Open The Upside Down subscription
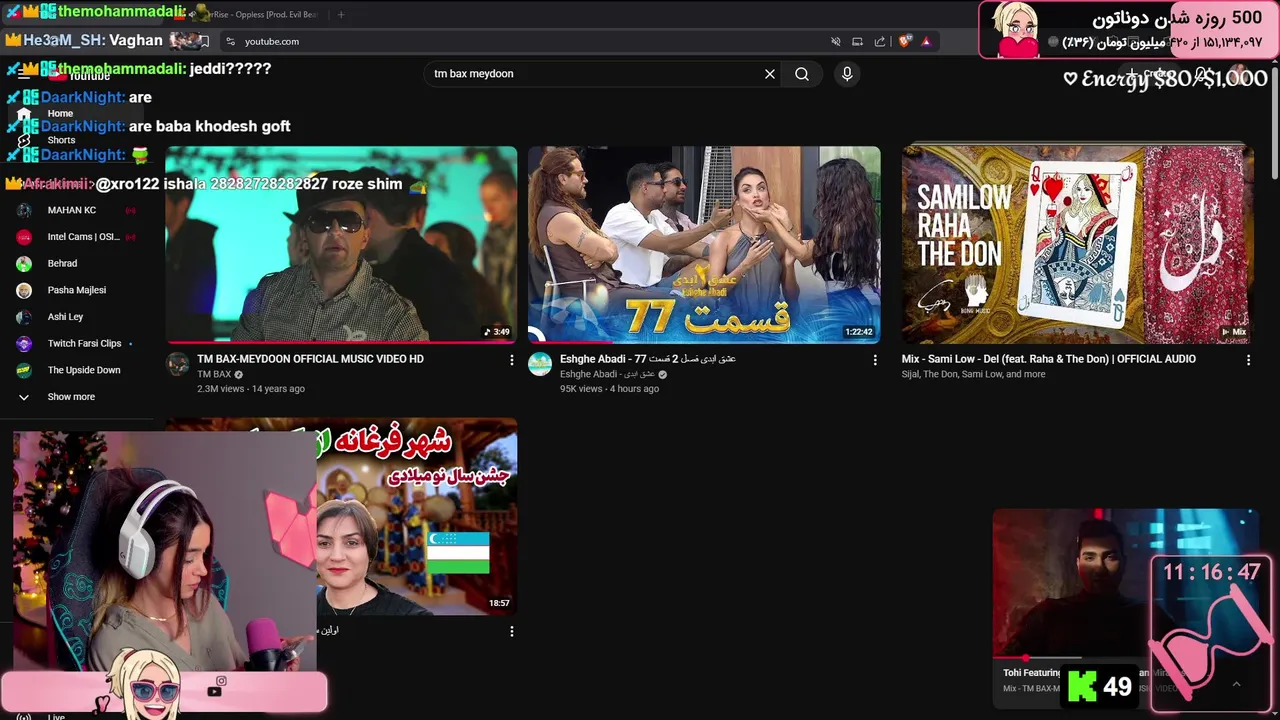The height and width of the screenshot is (720, 1280). [x=84, y=370]
